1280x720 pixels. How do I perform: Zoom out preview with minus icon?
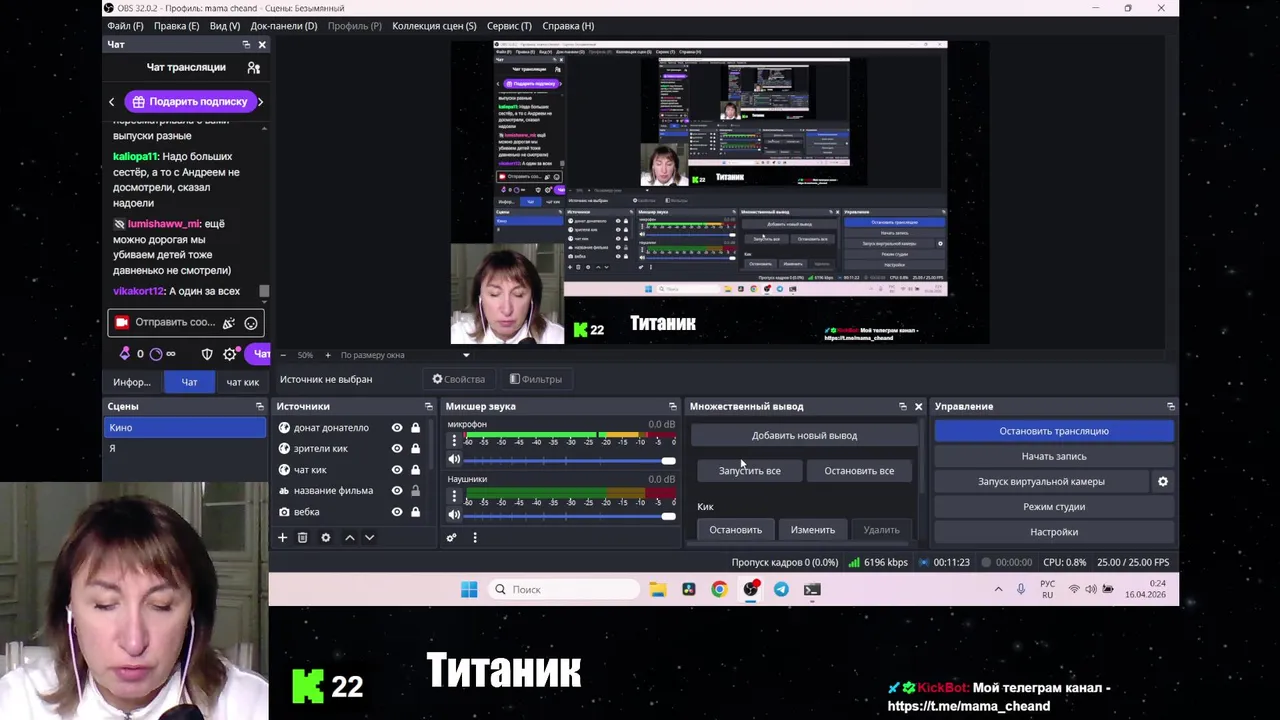click(x=282, y=355)
